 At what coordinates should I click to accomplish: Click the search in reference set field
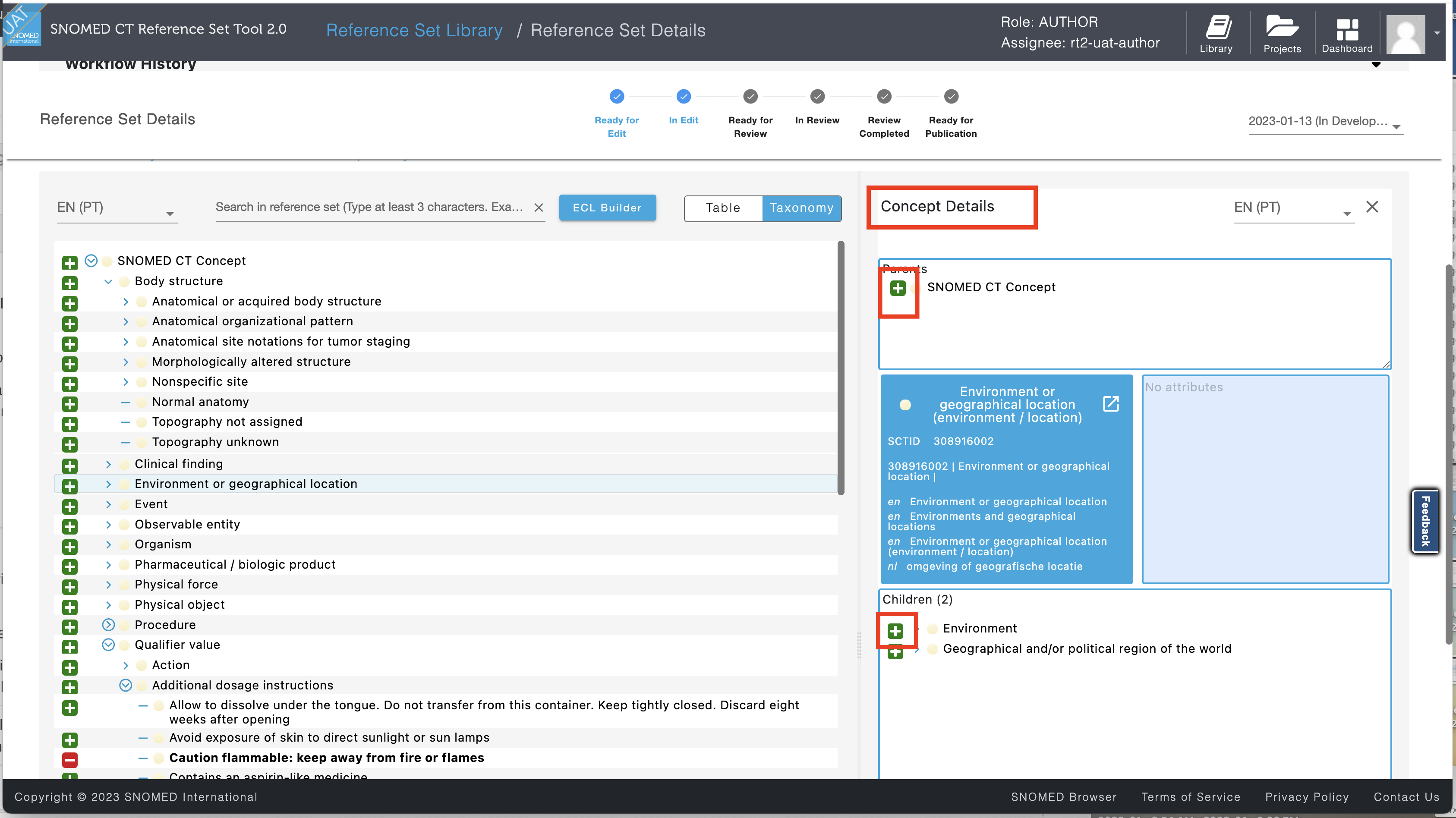370,208
